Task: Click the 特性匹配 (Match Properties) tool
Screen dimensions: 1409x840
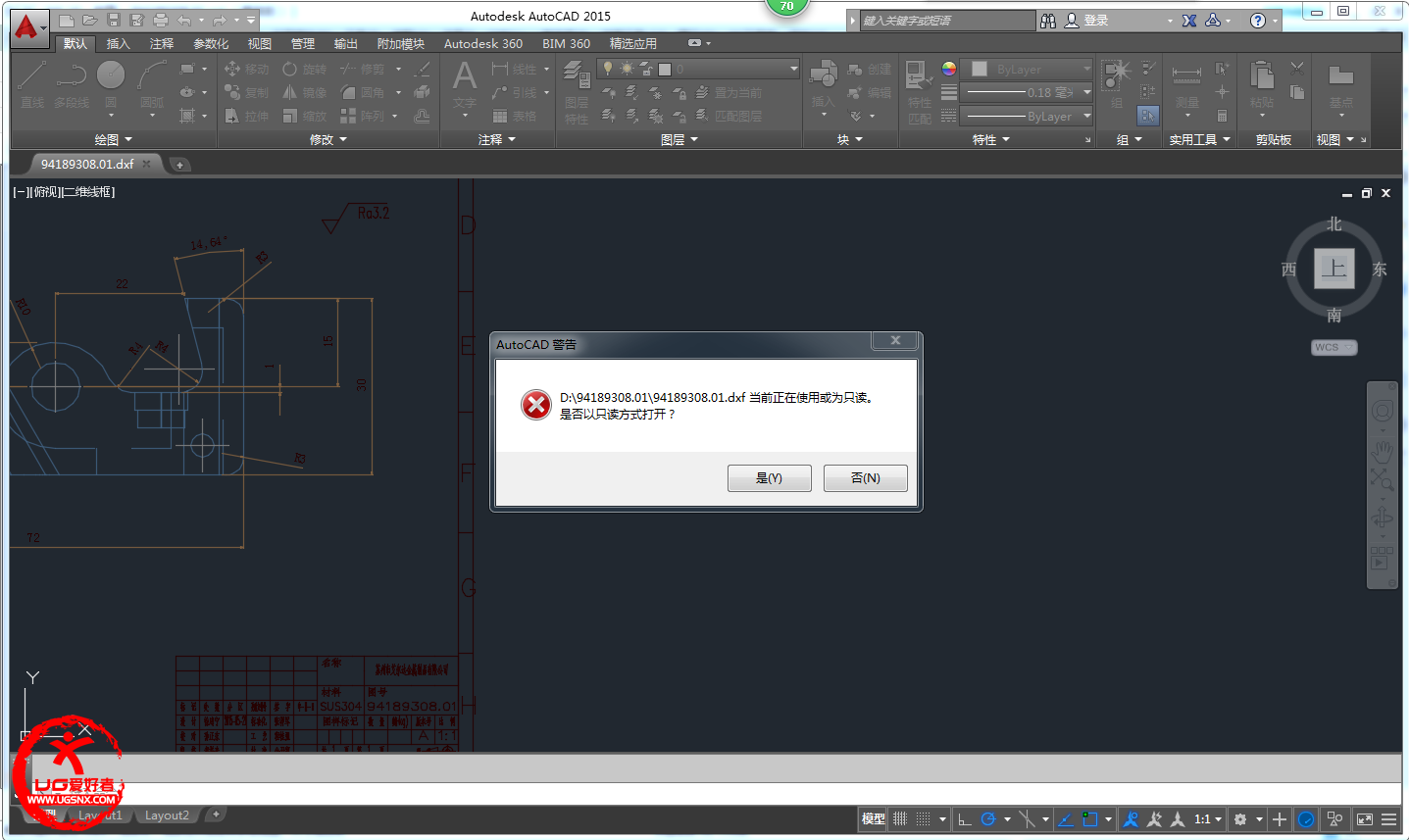Action: [919, 91]
